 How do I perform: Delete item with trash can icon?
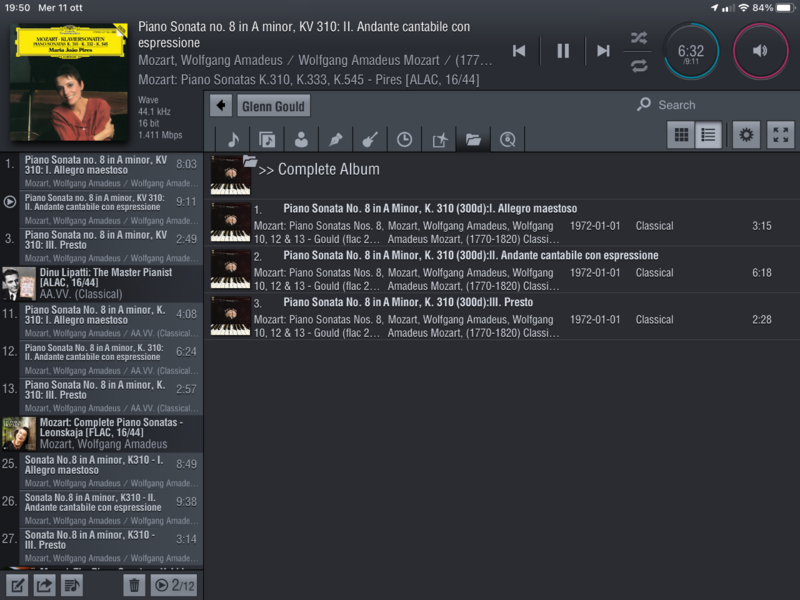tap(134, 585)
